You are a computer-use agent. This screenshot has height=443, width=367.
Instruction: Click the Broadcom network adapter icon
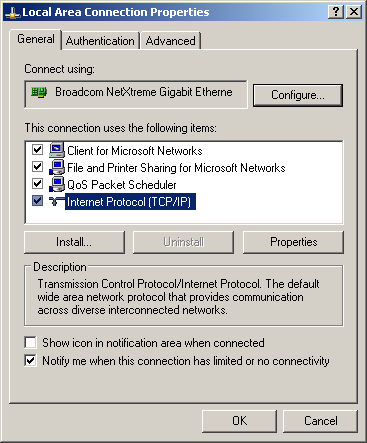pos(39,92)
